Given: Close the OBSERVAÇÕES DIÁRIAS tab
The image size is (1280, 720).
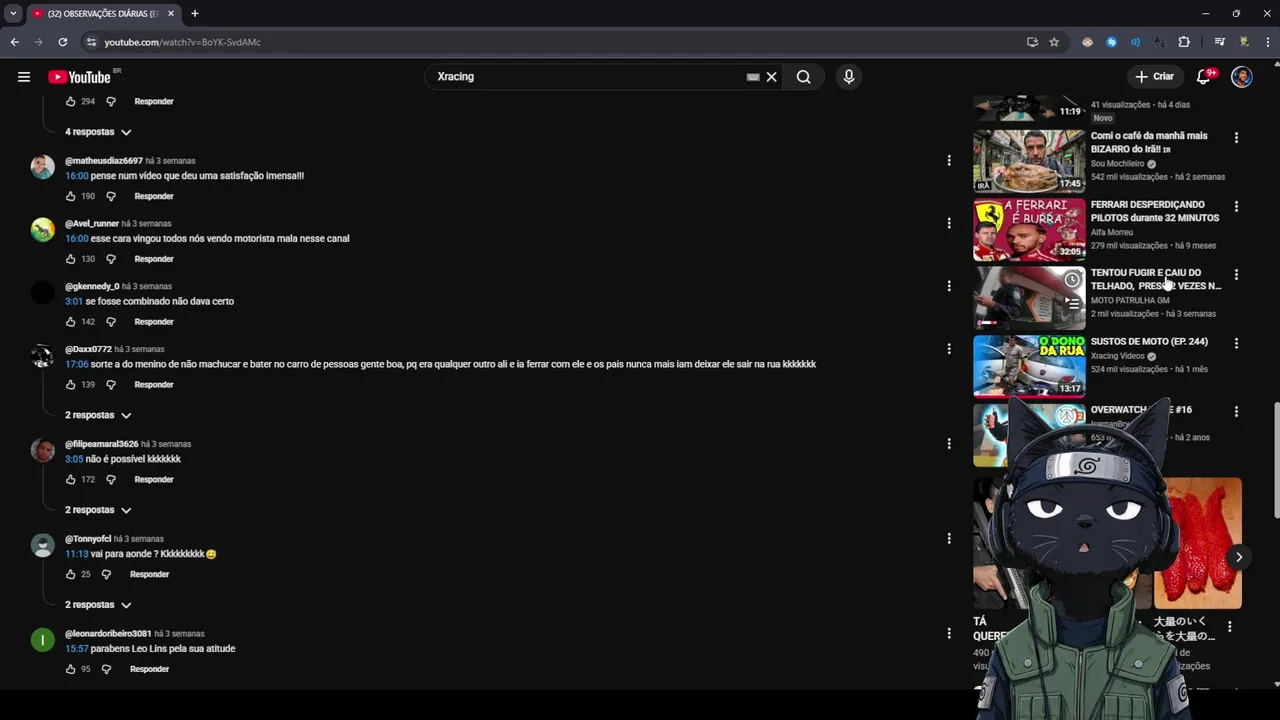Looking at the screenshot, I should (171, 14).
